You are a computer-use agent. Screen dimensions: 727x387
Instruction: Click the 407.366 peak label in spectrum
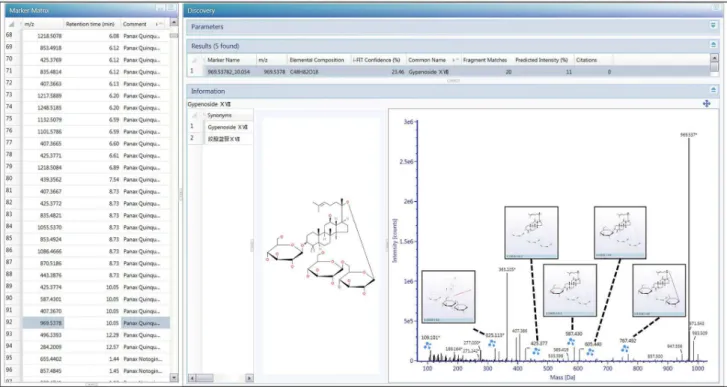[519, 331]
